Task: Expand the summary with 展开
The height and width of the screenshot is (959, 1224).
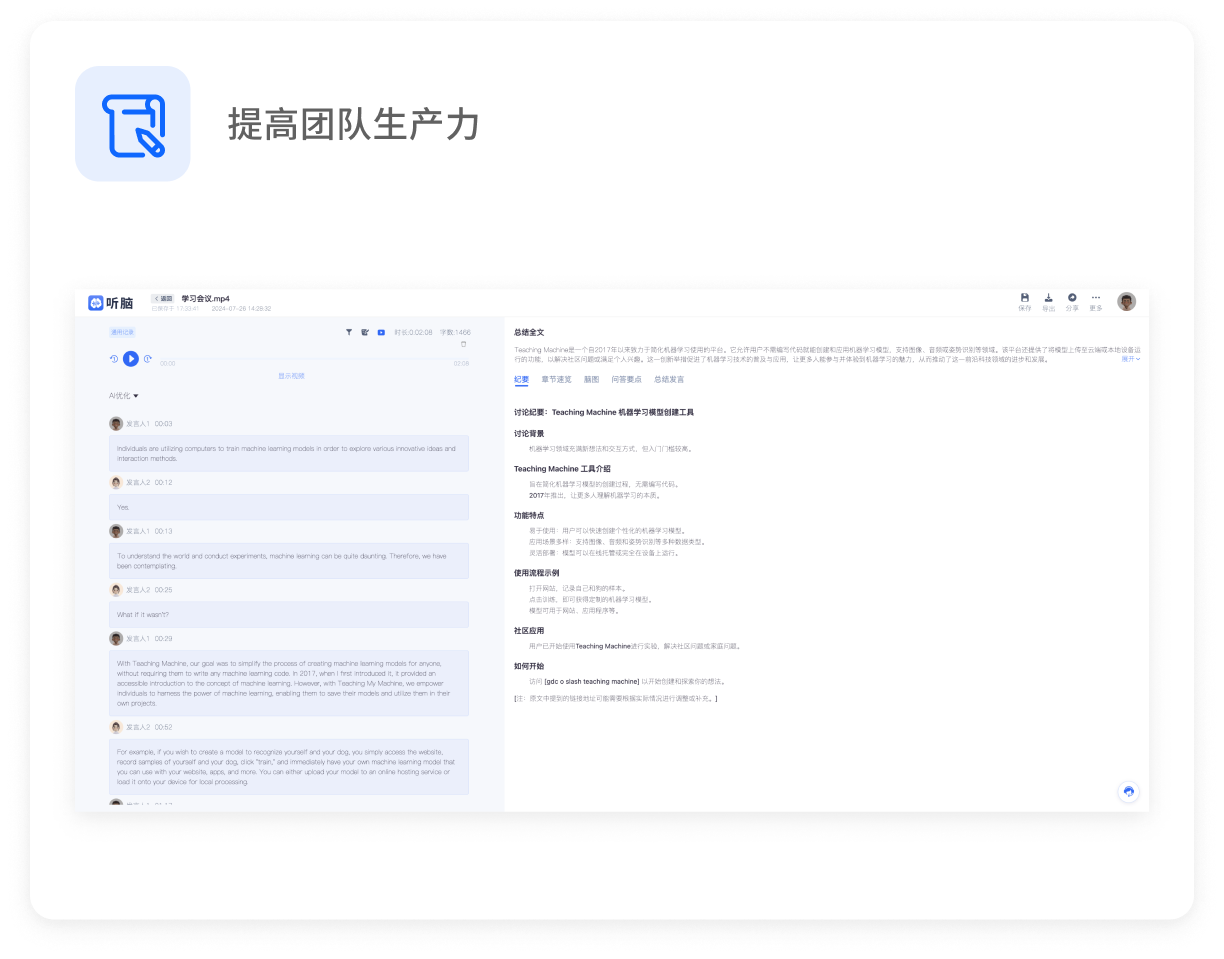Action: (1130, 358)
